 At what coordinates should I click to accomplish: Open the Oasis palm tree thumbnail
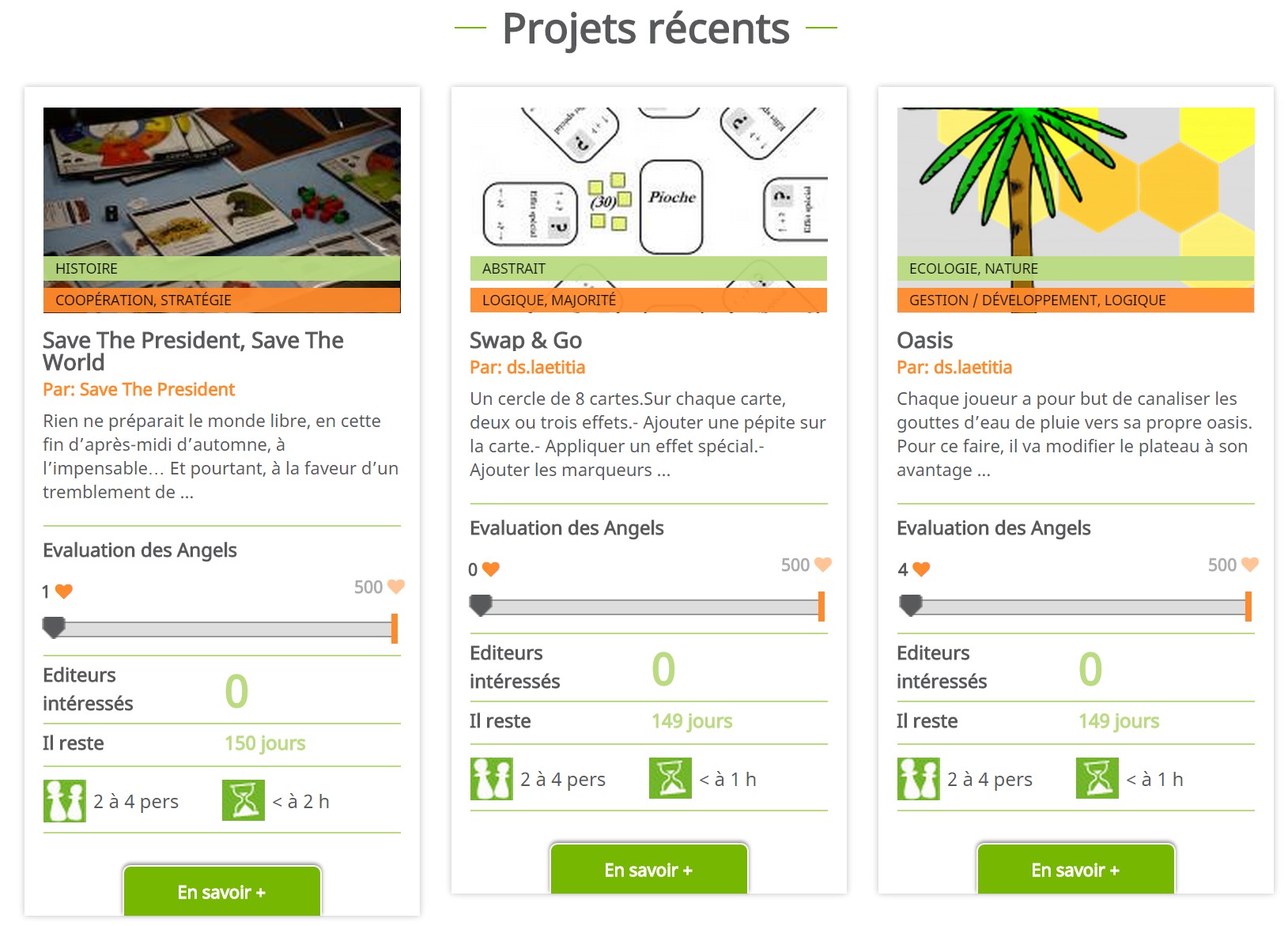click(x=1075, y=182)
